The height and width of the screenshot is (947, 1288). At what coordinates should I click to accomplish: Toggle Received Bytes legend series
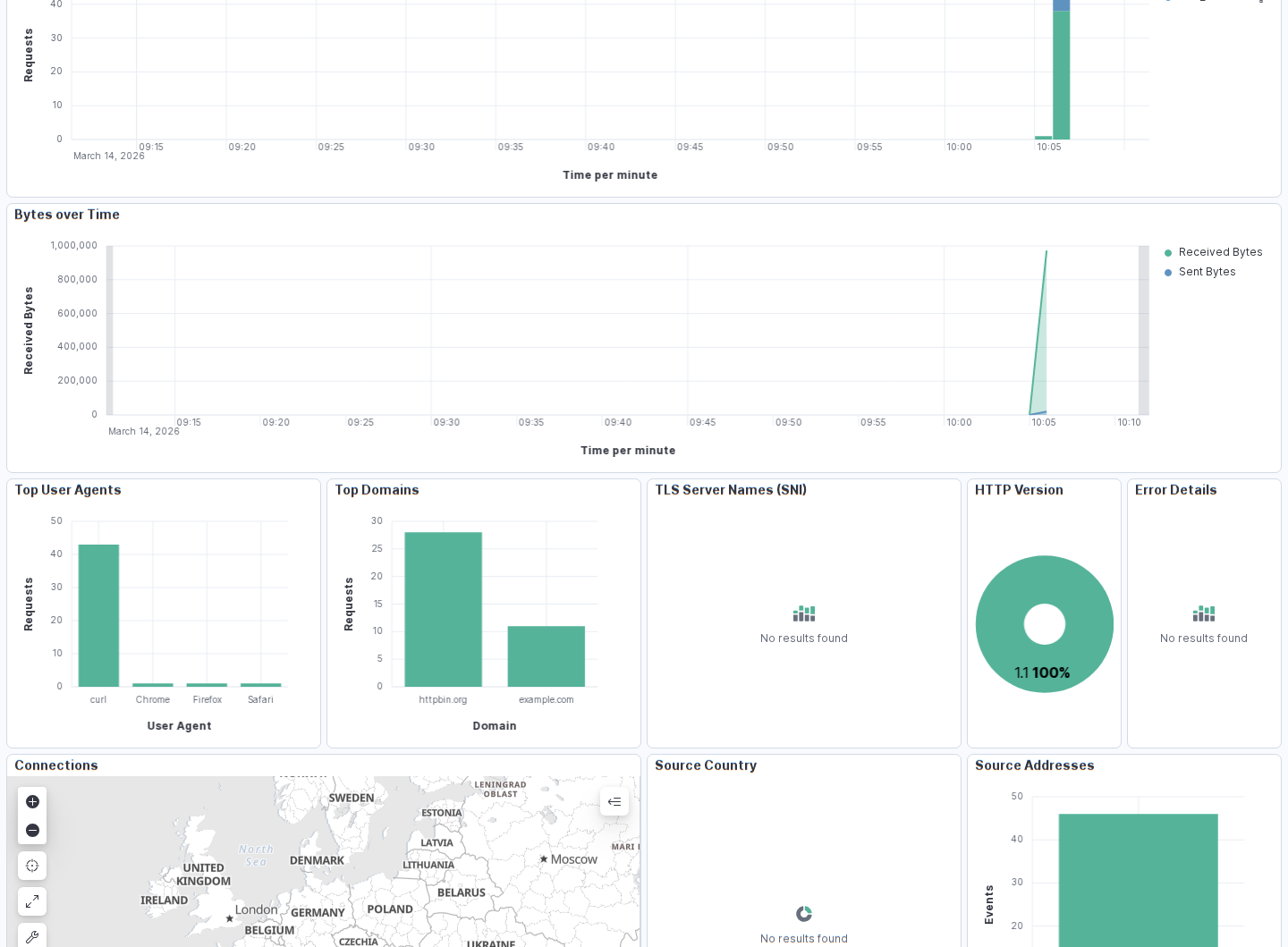(x=1220, y=252)
